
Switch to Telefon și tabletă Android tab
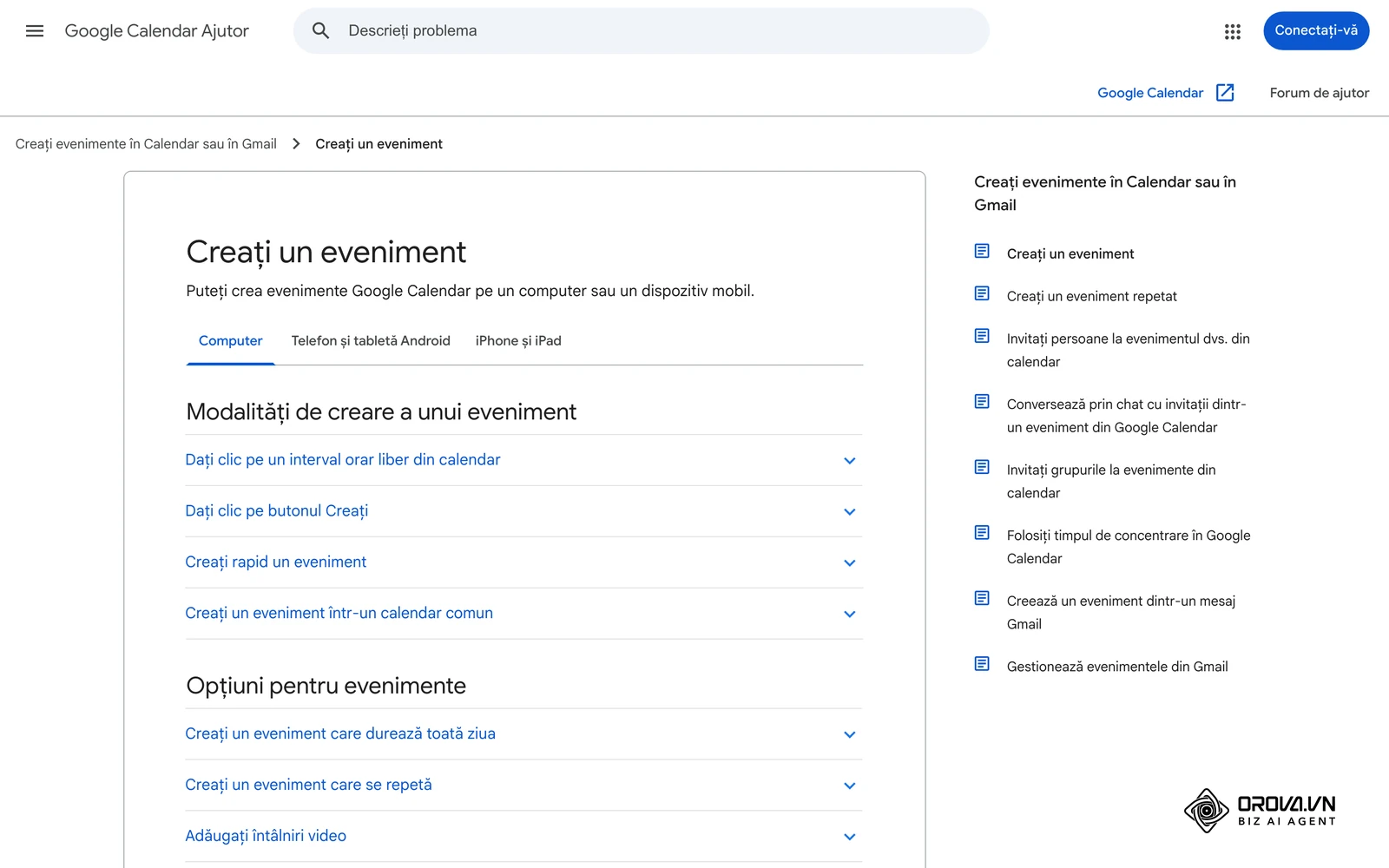tap(371, 341)
